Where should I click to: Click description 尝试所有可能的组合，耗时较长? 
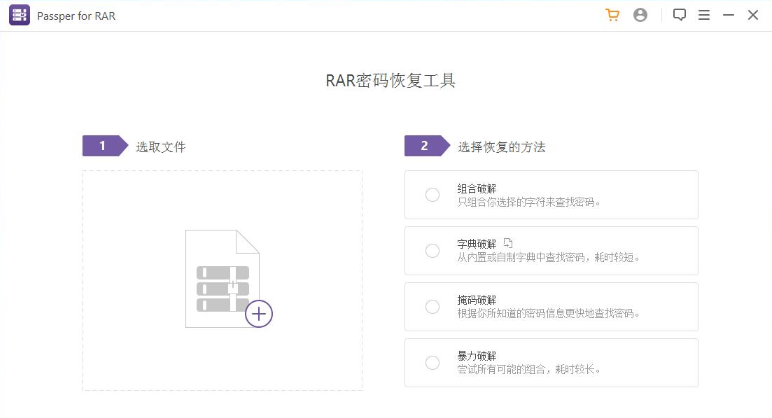click(529, 369)
